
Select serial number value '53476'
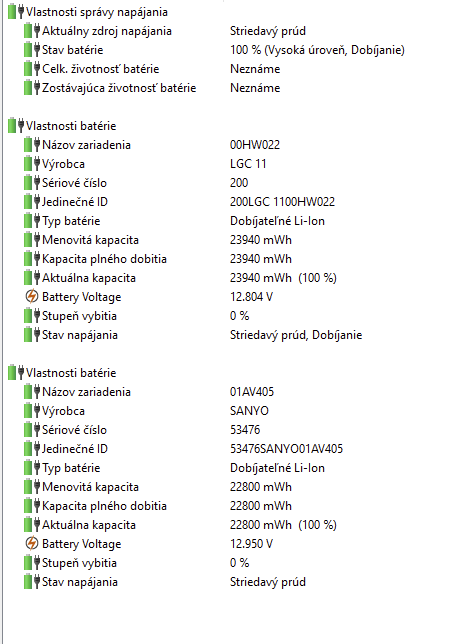[245, 430]
